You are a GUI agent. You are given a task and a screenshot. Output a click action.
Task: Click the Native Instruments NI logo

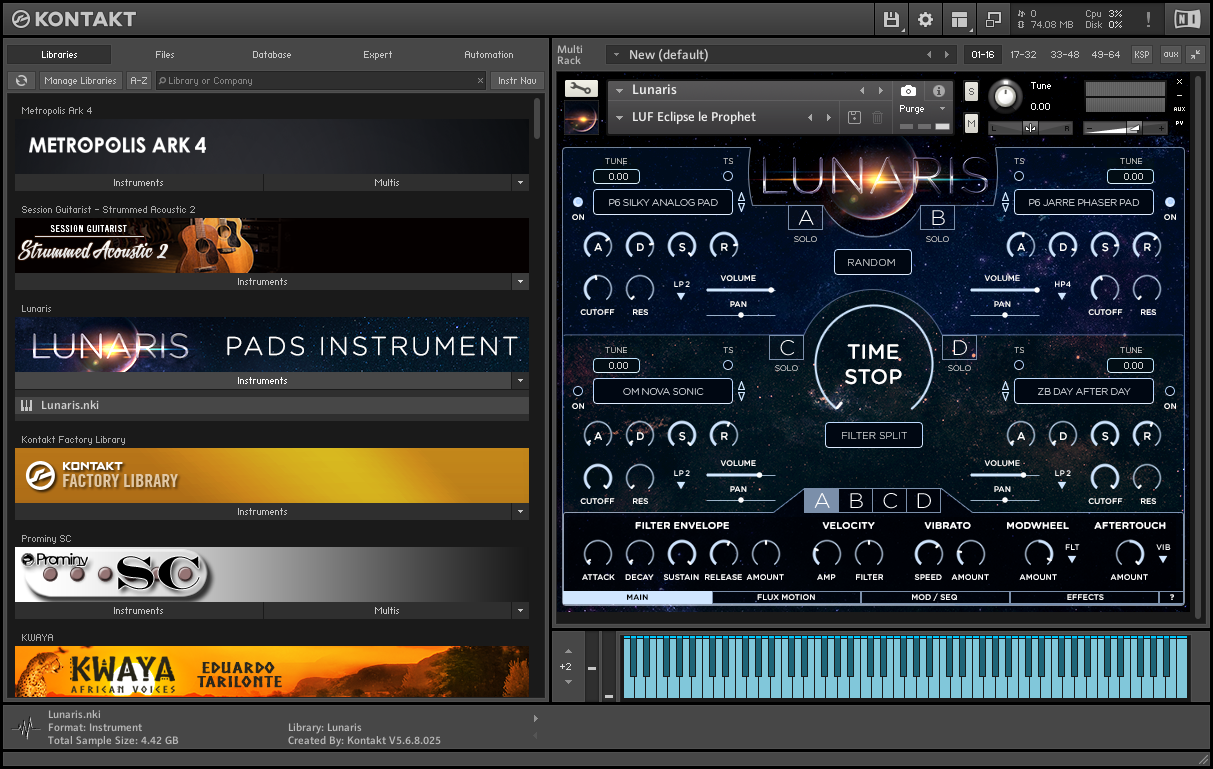tap(1187, 19)
